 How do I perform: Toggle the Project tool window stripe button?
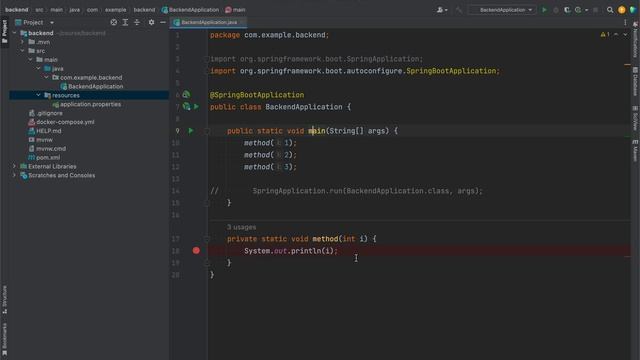point(4,33)
